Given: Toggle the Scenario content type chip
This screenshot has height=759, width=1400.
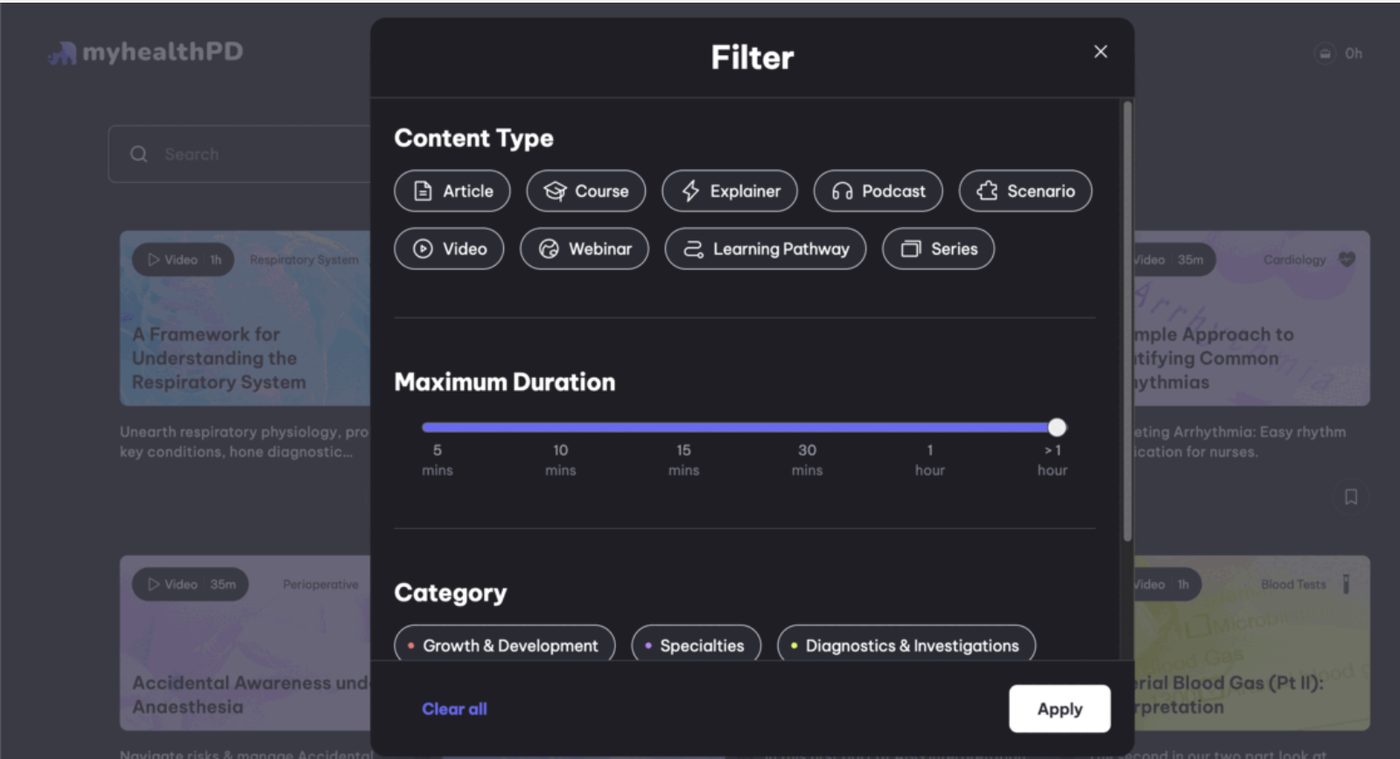Looking at the screenshot, I should pos(1025,191).
